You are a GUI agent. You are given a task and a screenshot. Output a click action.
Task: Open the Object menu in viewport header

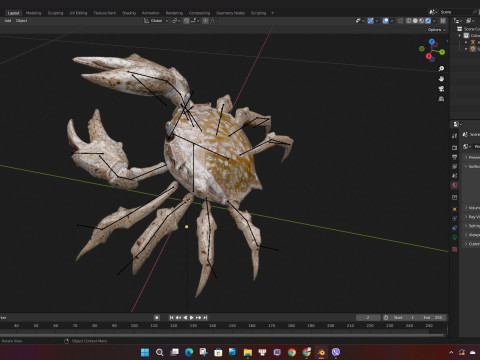click(x=21, y=21)
